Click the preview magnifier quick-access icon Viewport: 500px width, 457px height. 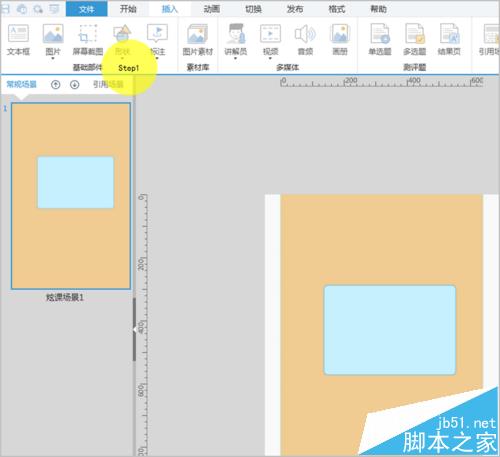[x=38, y=9]
